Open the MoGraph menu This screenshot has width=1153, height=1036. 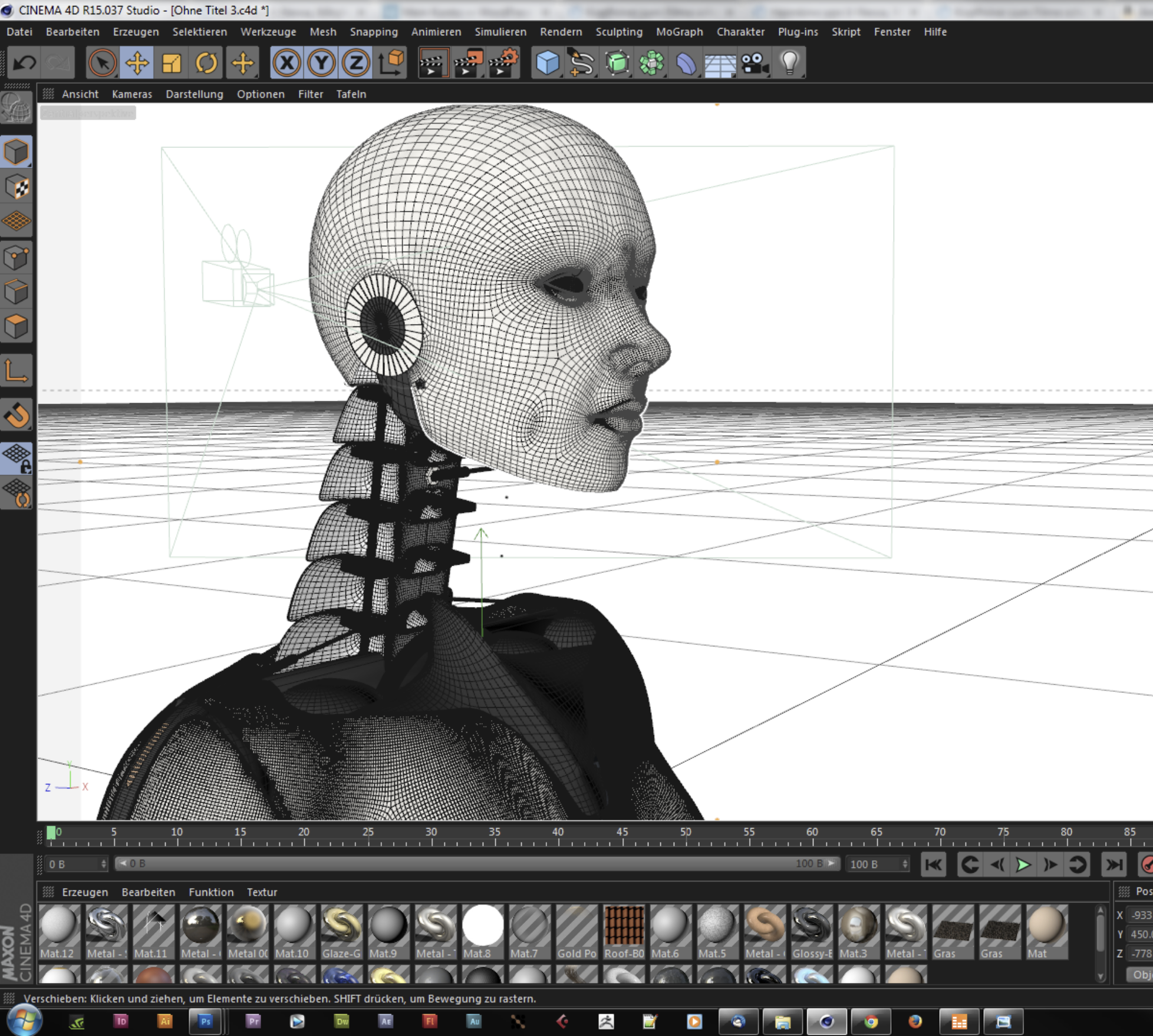coord(679,32)
